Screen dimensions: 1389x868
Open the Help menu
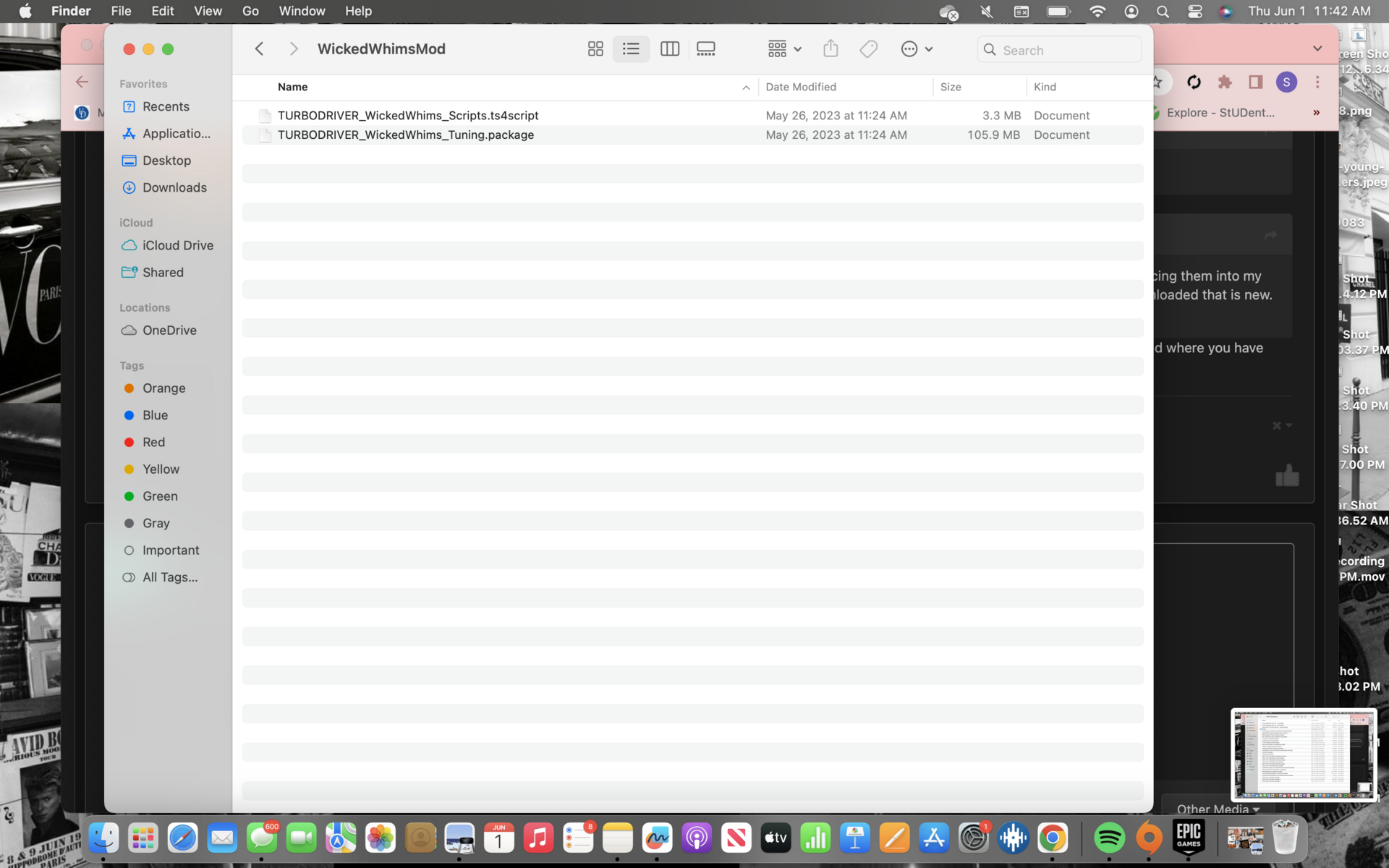click(x=358, y=11)
